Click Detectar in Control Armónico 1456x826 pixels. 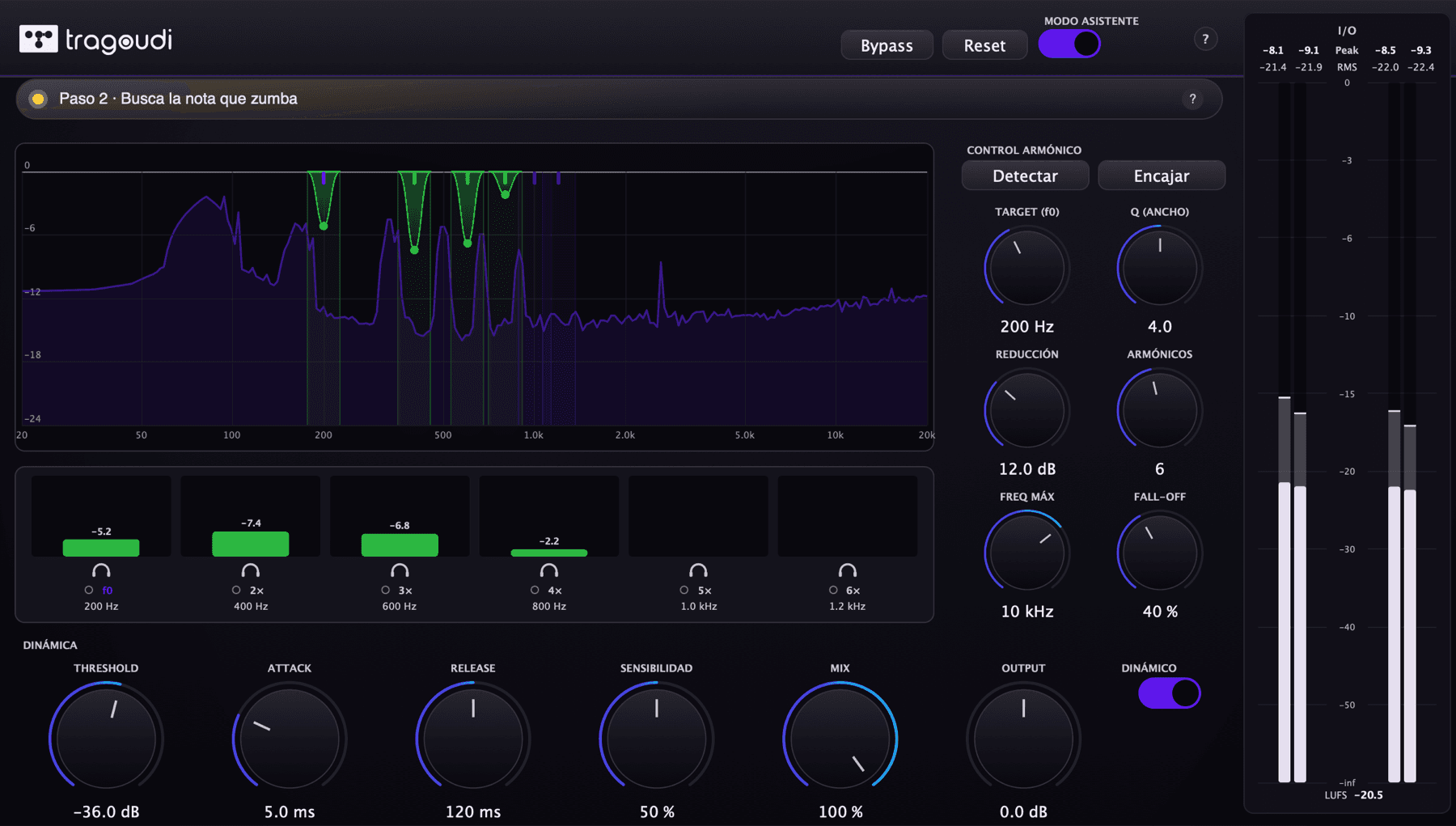coord(1025,176)
